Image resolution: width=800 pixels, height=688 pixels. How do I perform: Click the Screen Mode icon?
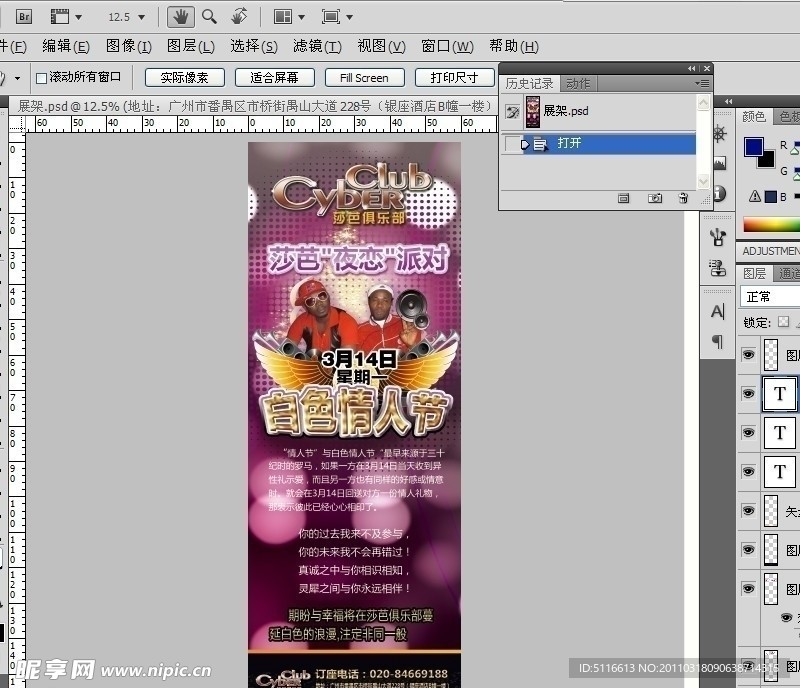tap(331, 17)
